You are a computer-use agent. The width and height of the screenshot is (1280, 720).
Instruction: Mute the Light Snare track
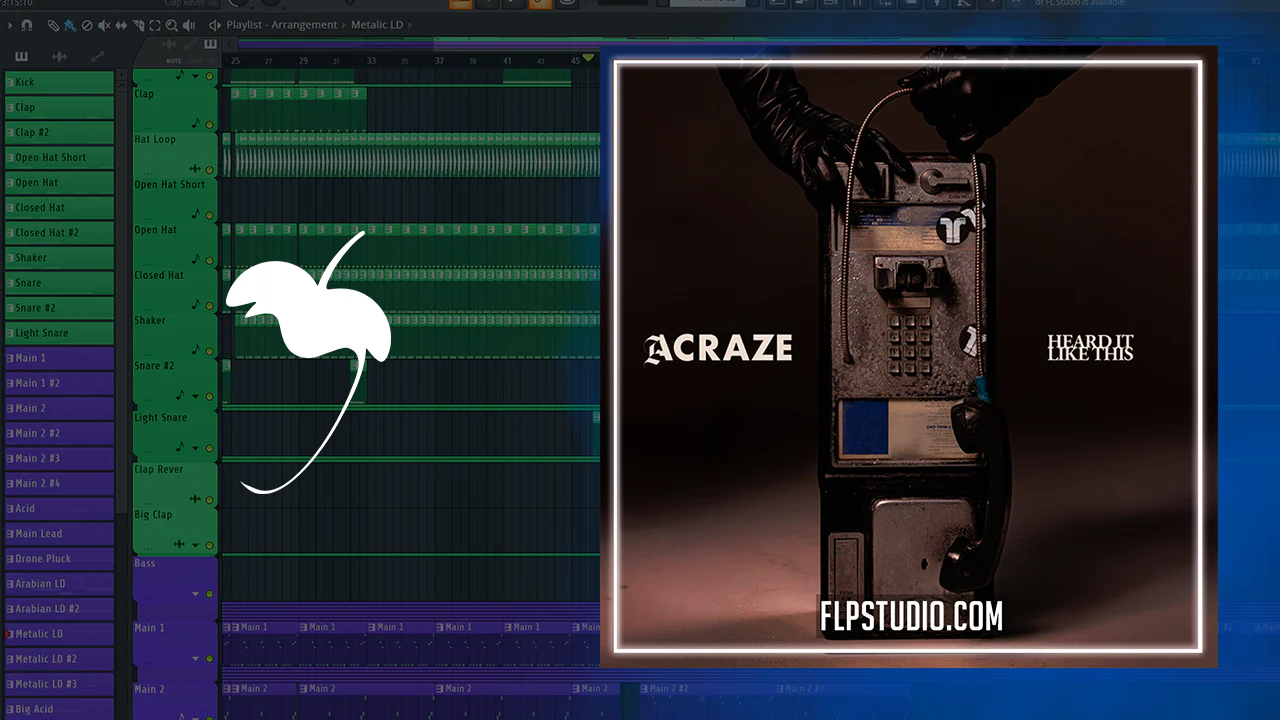(x=210, y=447)
